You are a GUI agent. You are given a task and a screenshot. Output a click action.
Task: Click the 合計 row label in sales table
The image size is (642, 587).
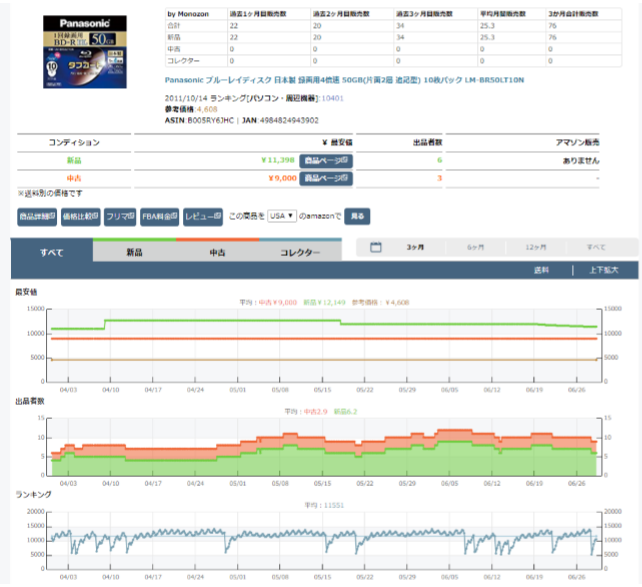click(x=174, y=25)
